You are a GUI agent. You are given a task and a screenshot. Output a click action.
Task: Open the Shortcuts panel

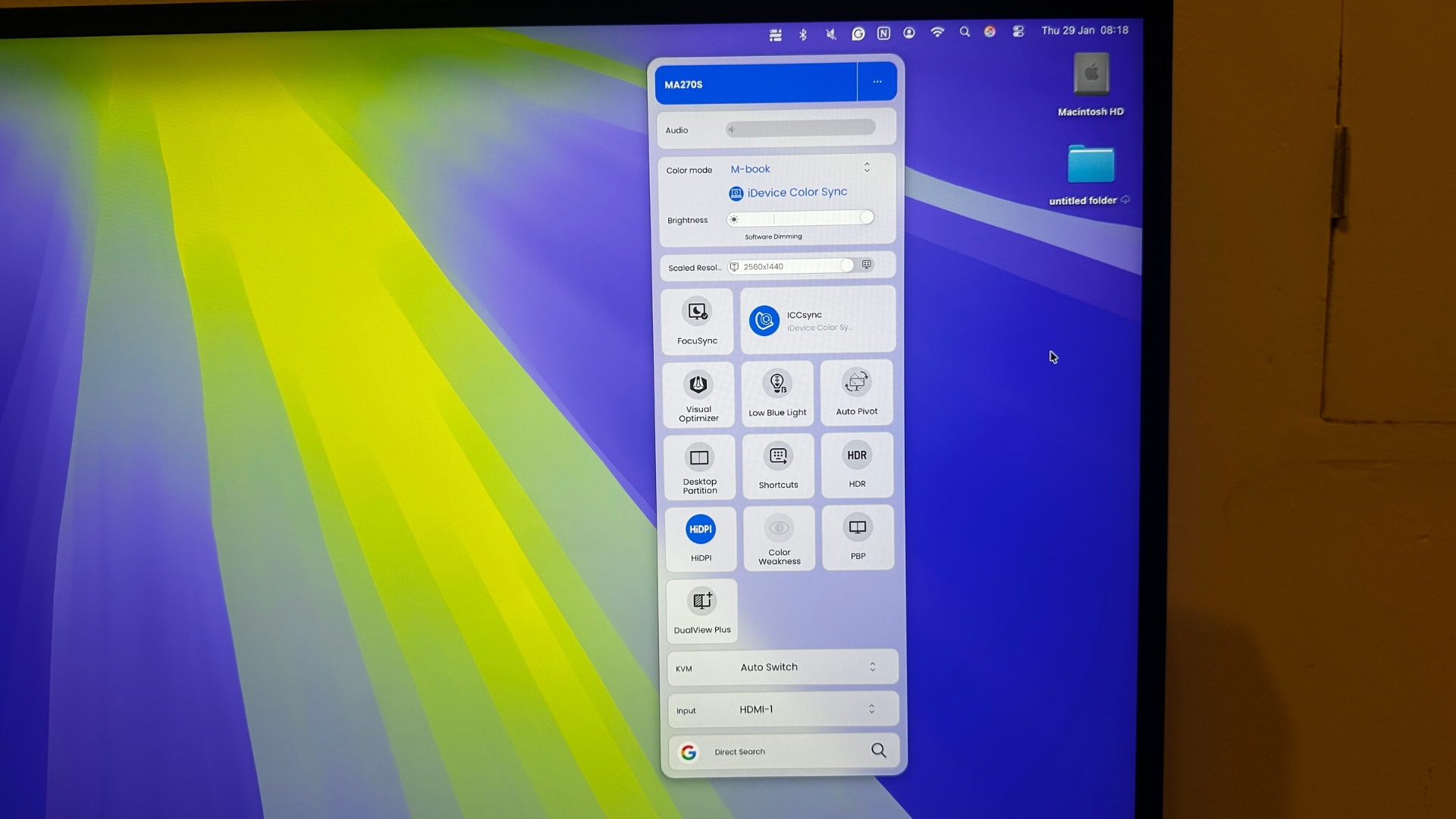coord(778,464)
